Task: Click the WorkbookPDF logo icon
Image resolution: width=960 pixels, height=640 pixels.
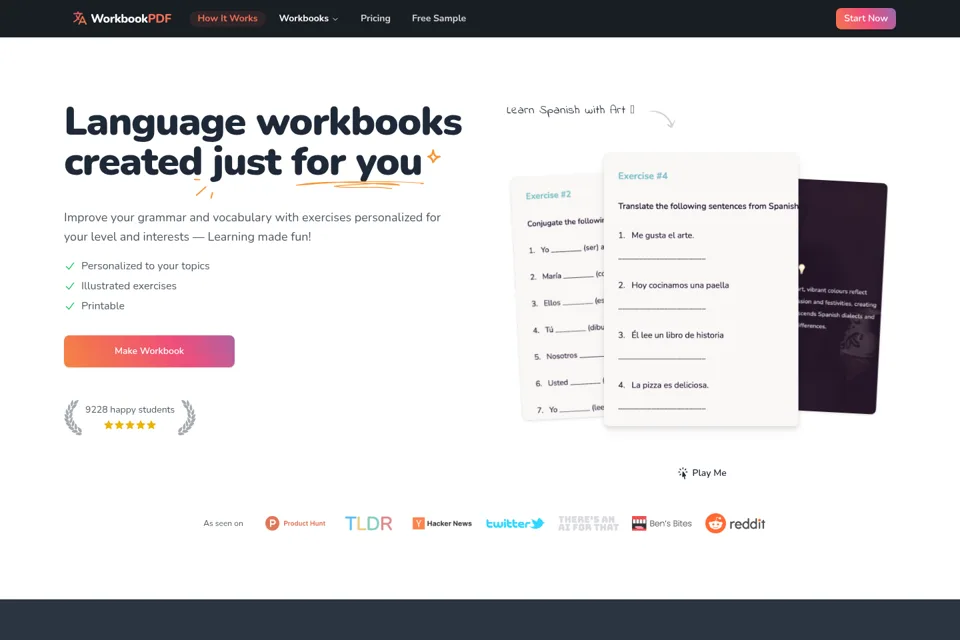Action: click(80, 18)
